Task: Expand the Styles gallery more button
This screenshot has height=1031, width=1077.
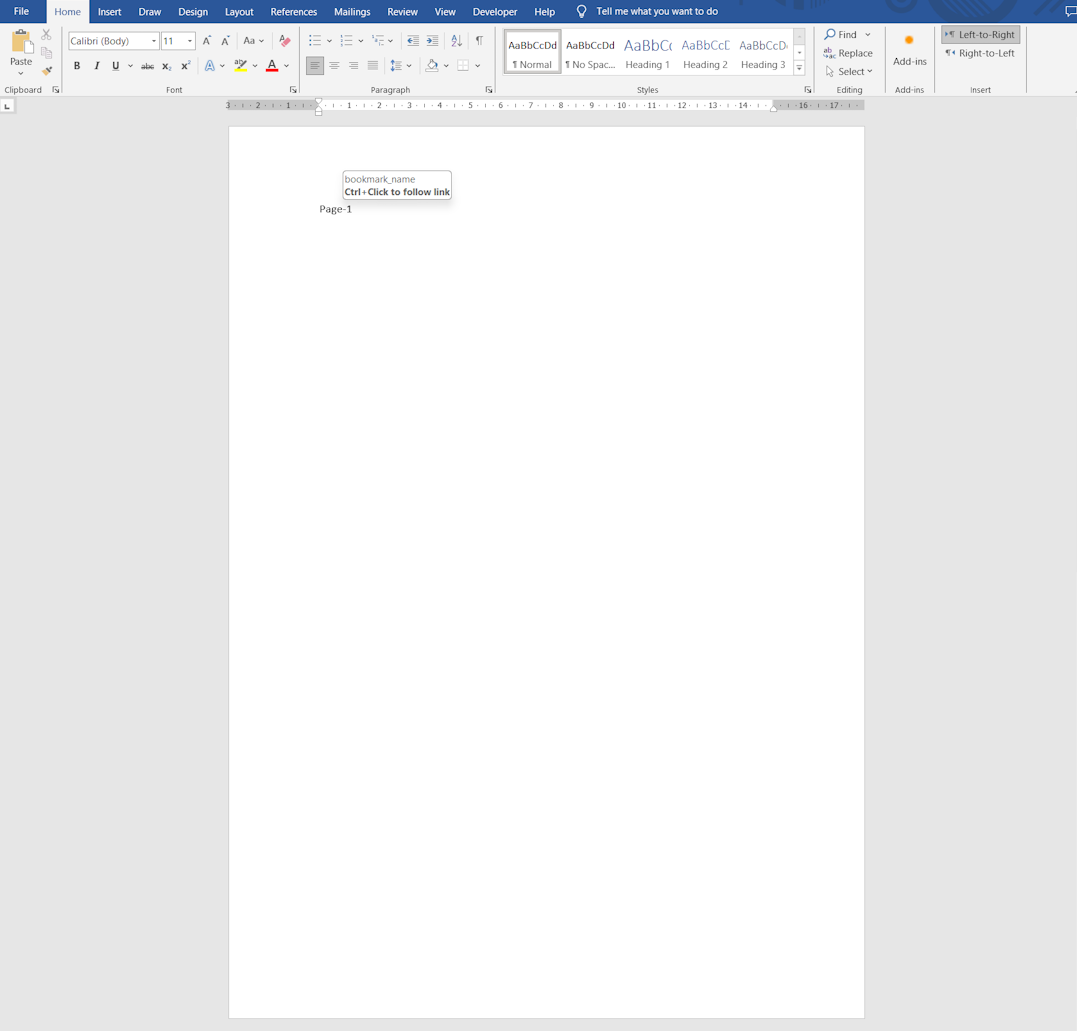Action: 799,68
